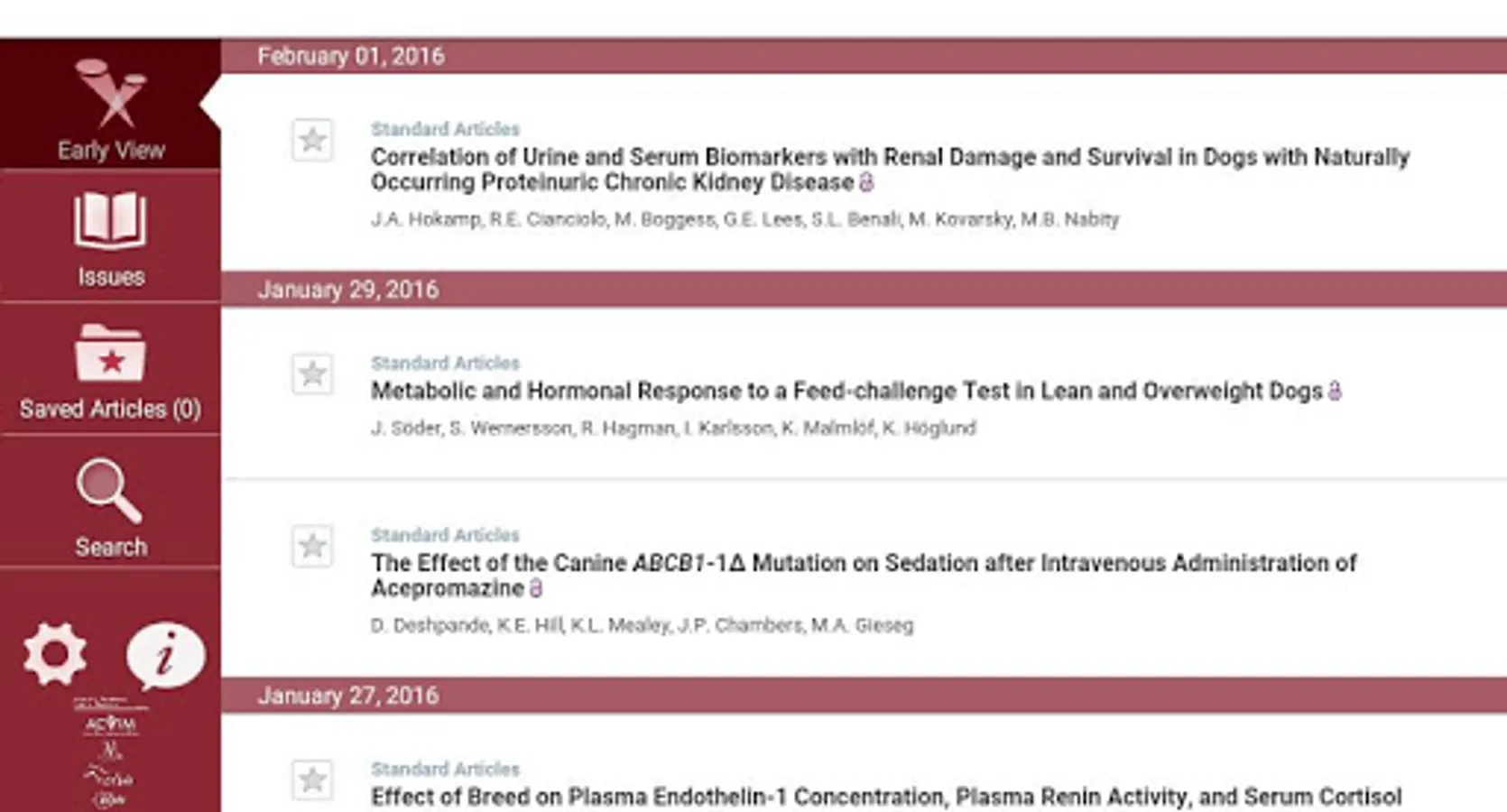Open the Saved Articles folder icon
The image size is (1507, 812).
110,354
